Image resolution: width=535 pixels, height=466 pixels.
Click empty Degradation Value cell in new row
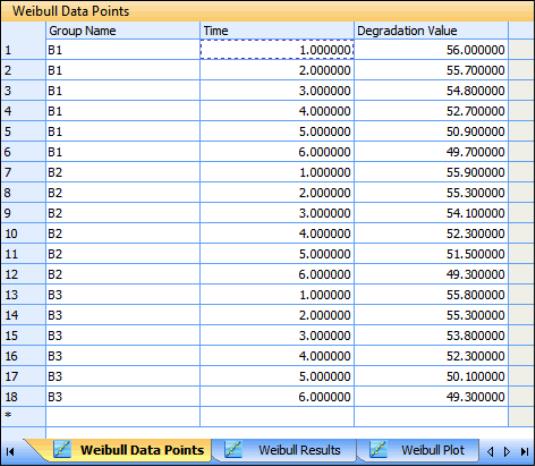[431, 417]
